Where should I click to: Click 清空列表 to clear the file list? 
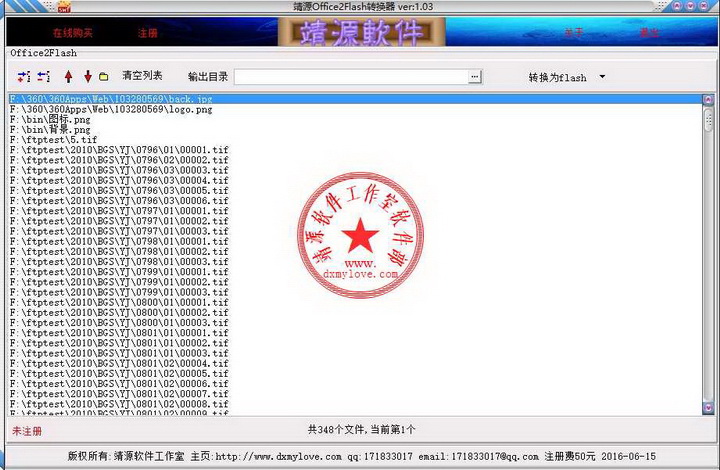coord(142,76)
